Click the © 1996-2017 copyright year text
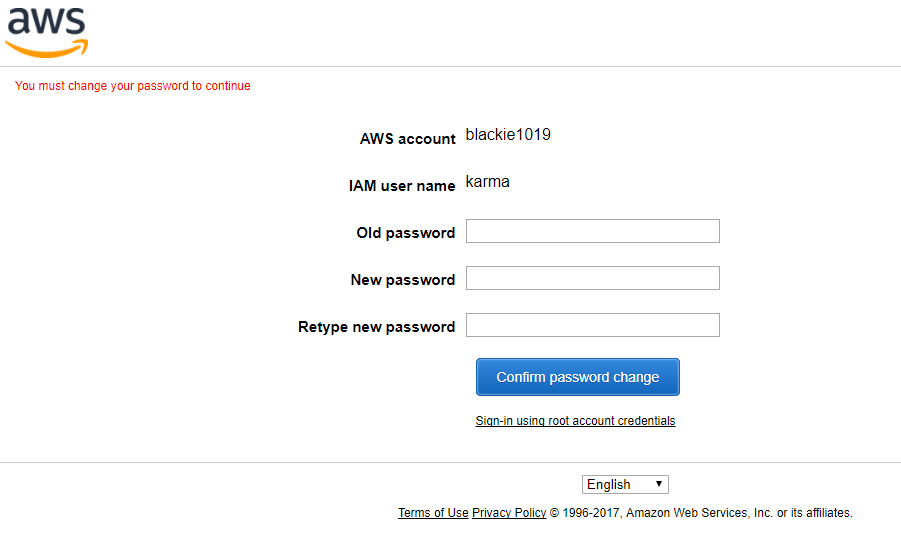 [x=585, y=513]
